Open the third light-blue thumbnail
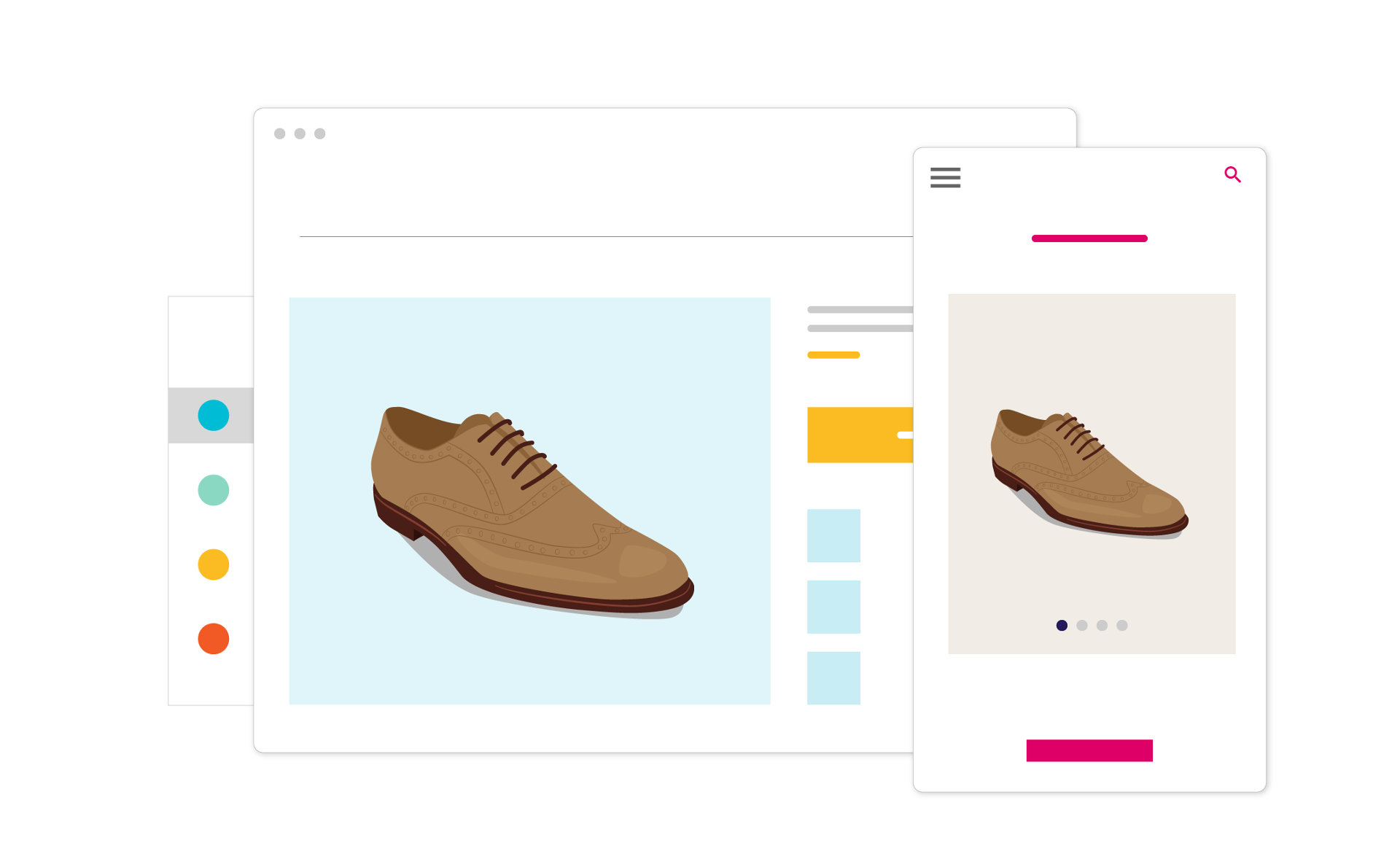Screen dimensions: 1400x862 (x=833, y=677)
